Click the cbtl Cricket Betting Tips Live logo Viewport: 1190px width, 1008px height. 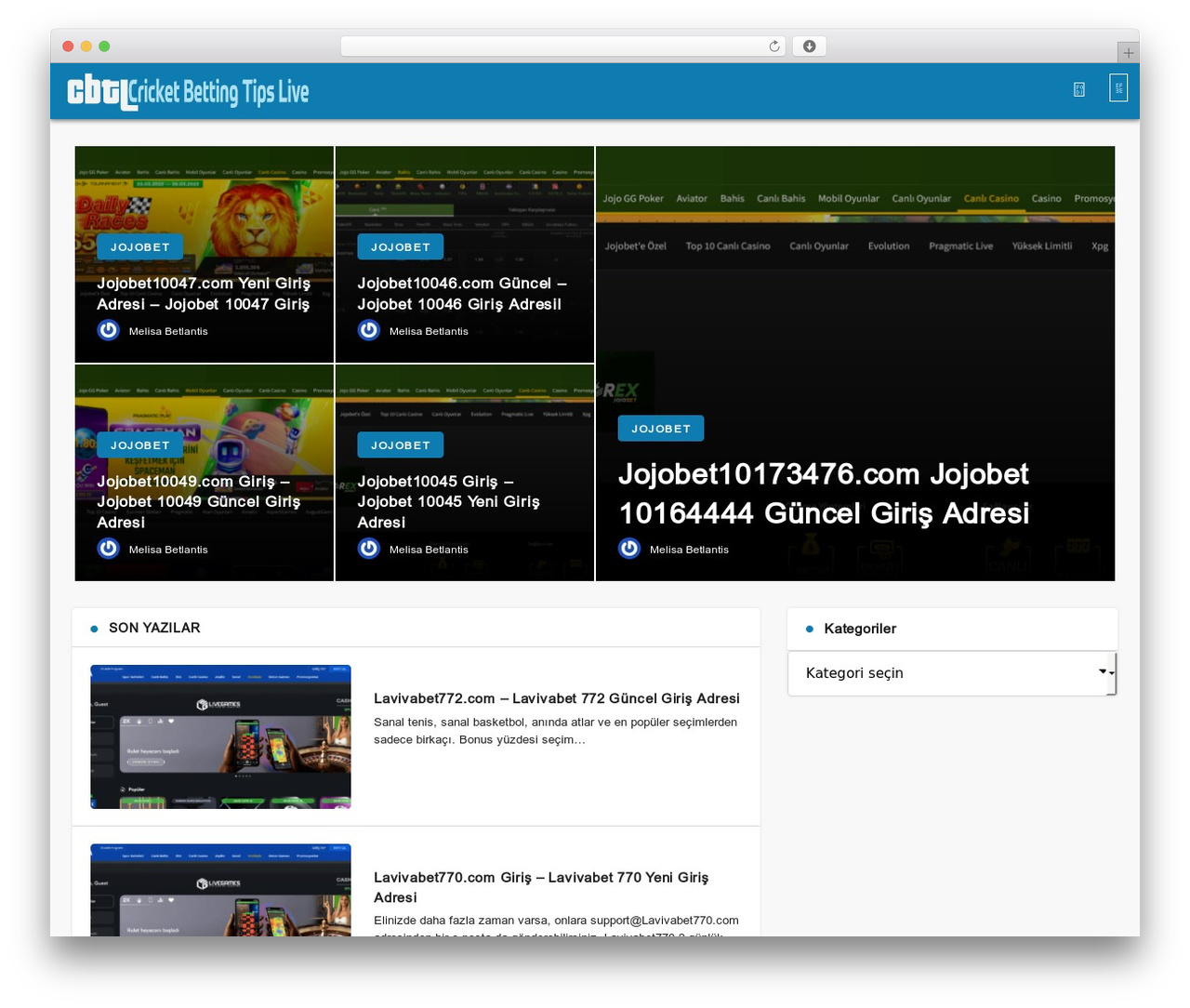[188, 92]
